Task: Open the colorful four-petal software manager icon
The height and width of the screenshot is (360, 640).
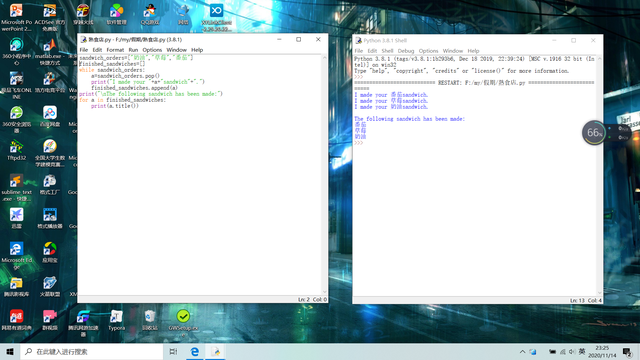Action: (x=116, y=14)
